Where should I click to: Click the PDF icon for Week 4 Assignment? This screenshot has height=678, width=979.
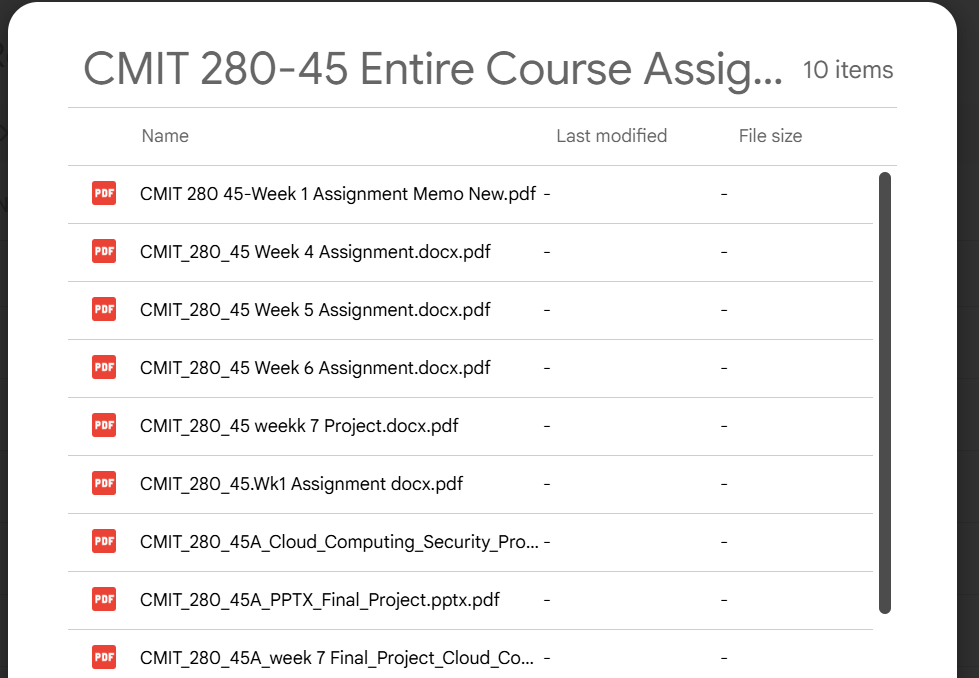(x=103, y=251)
